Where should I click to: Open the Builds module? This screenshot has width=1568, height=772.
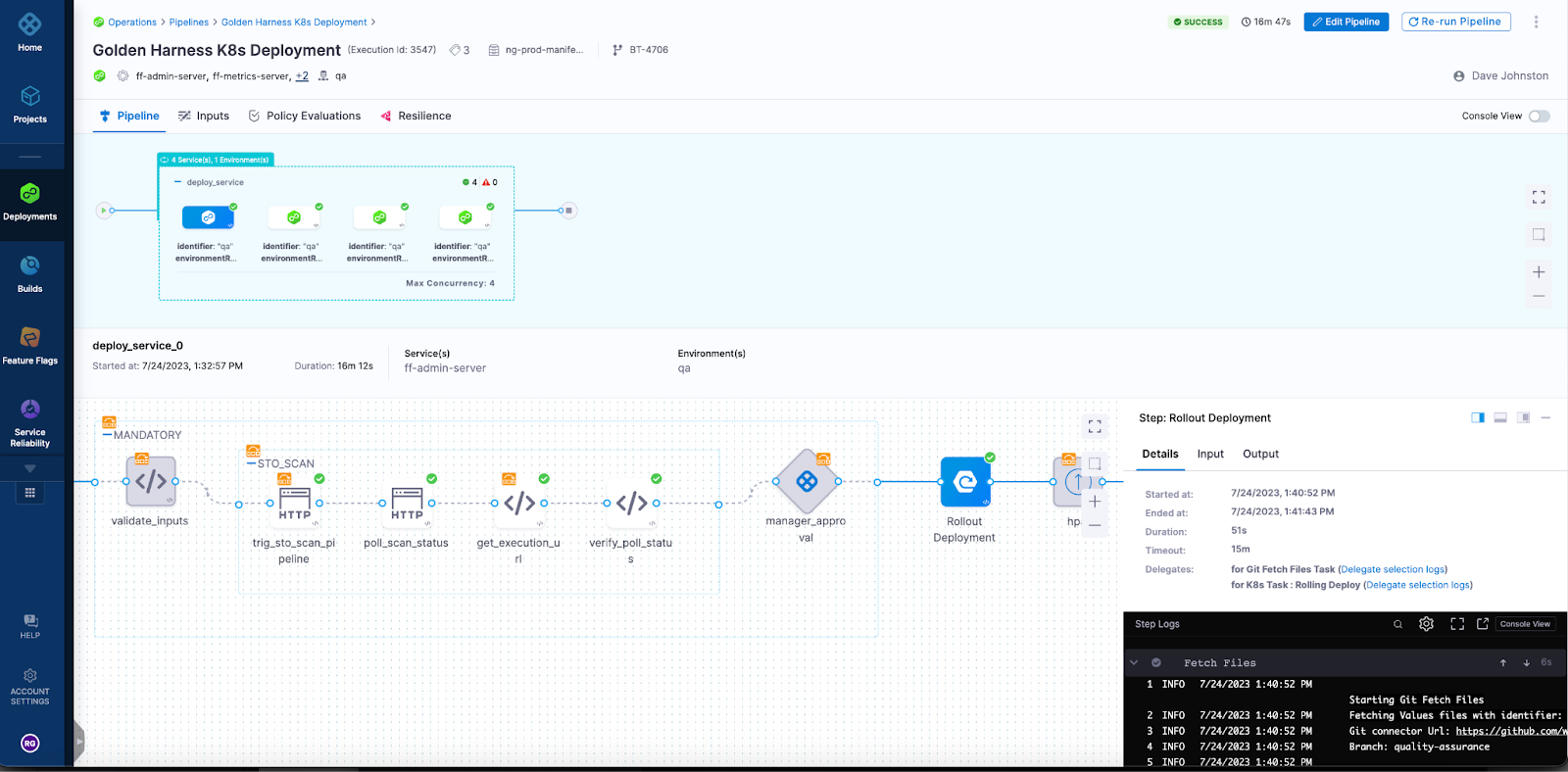(29, 273)
